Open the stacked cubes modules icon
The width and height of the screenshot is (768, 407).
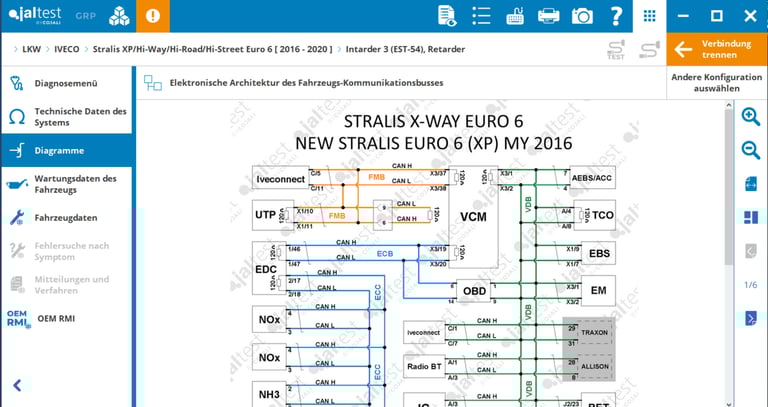tap(119, 16)
